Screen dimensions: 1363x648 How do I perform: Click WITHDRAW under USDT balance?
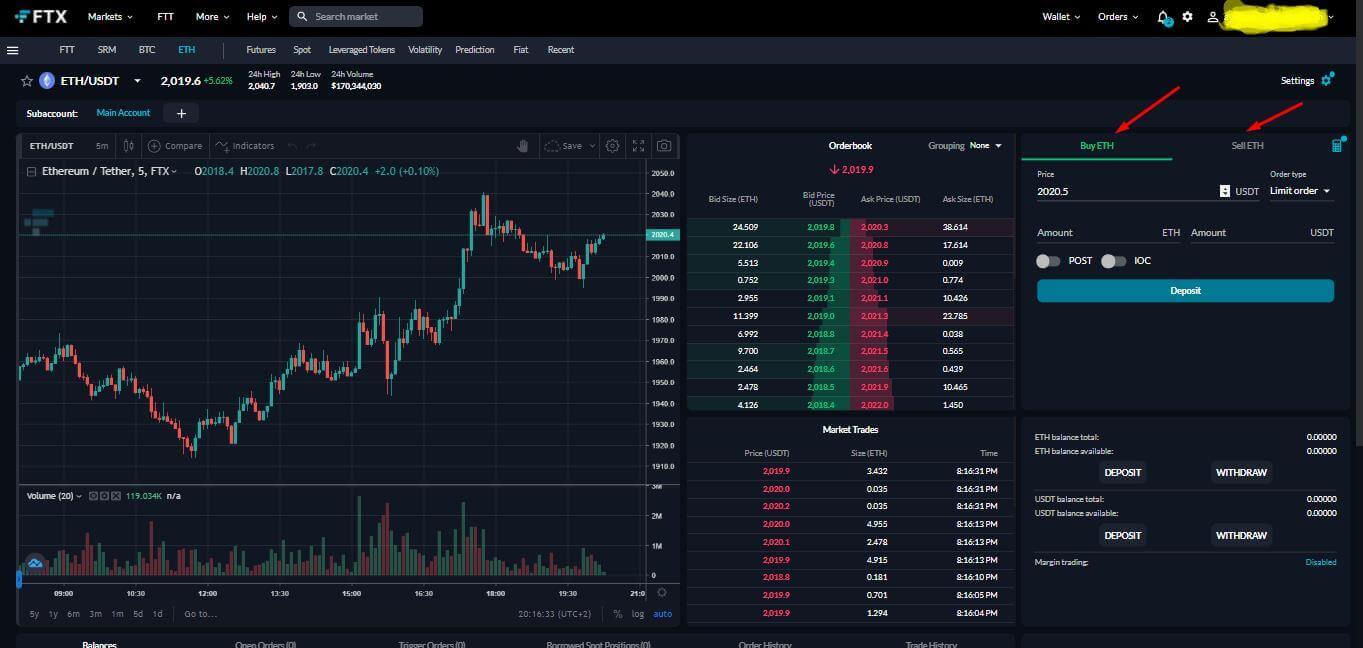point(1241,535)
